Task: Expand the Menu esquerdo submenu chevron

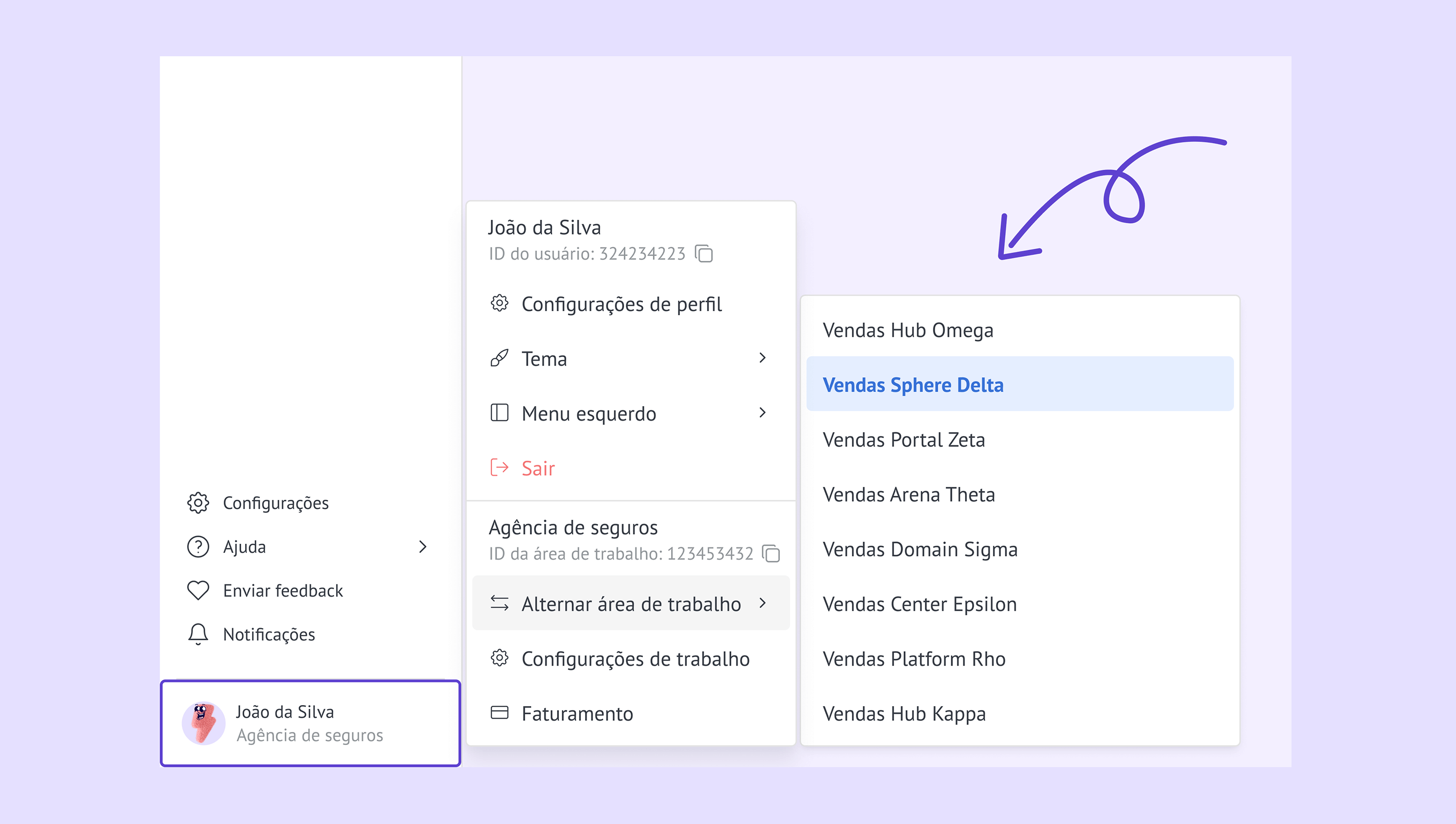Action: (x=763, y=413)
